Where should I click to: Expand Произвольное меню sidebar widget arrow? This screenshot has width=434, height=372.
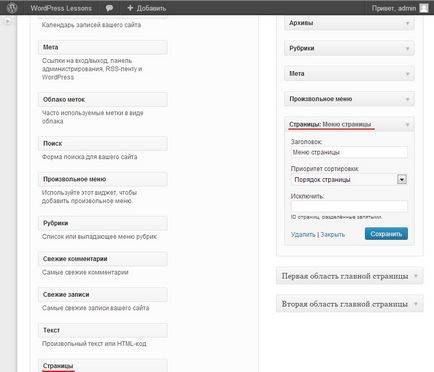tap(407, 99)
